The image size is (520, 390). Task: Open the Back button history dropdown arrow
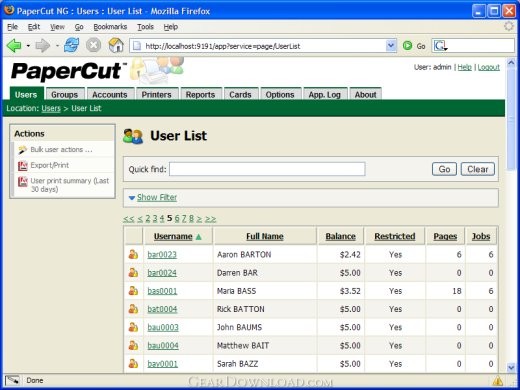pyautogui.click(x=28, y=46)
